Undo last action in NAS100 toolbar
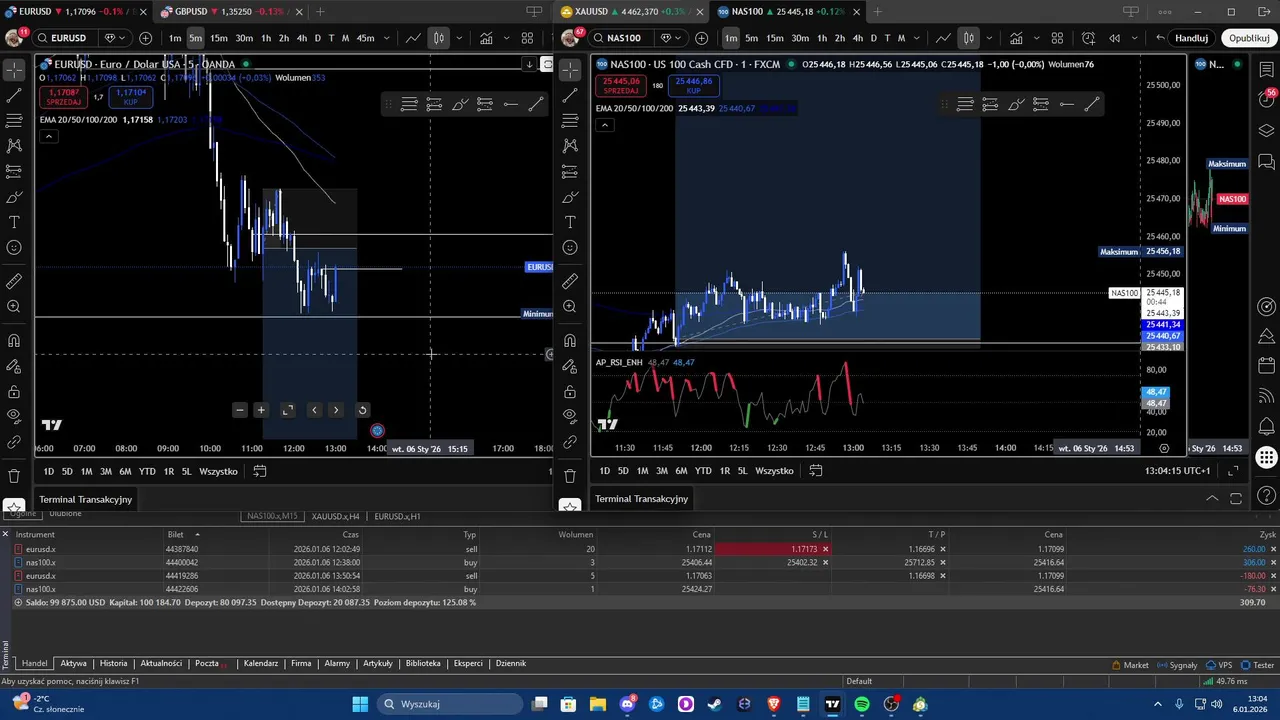Viewport: 1280px width, 720px height. pos(1160,38)
